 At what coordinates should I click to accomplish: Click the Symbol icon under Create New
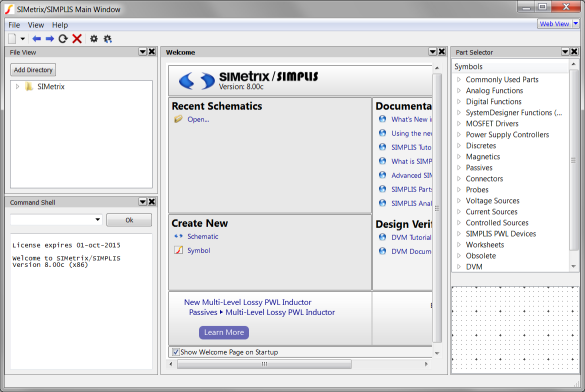pyautogui.click(x=178, y=250)
